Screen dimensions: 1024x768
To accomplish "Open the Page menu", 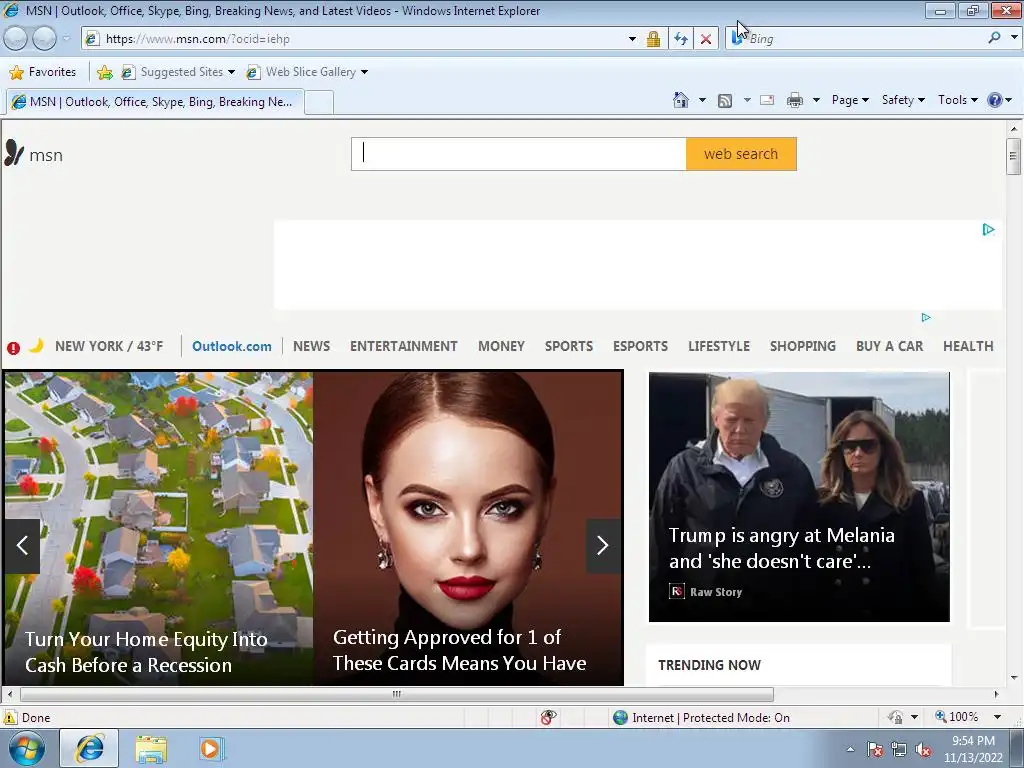I will [850, 100].
